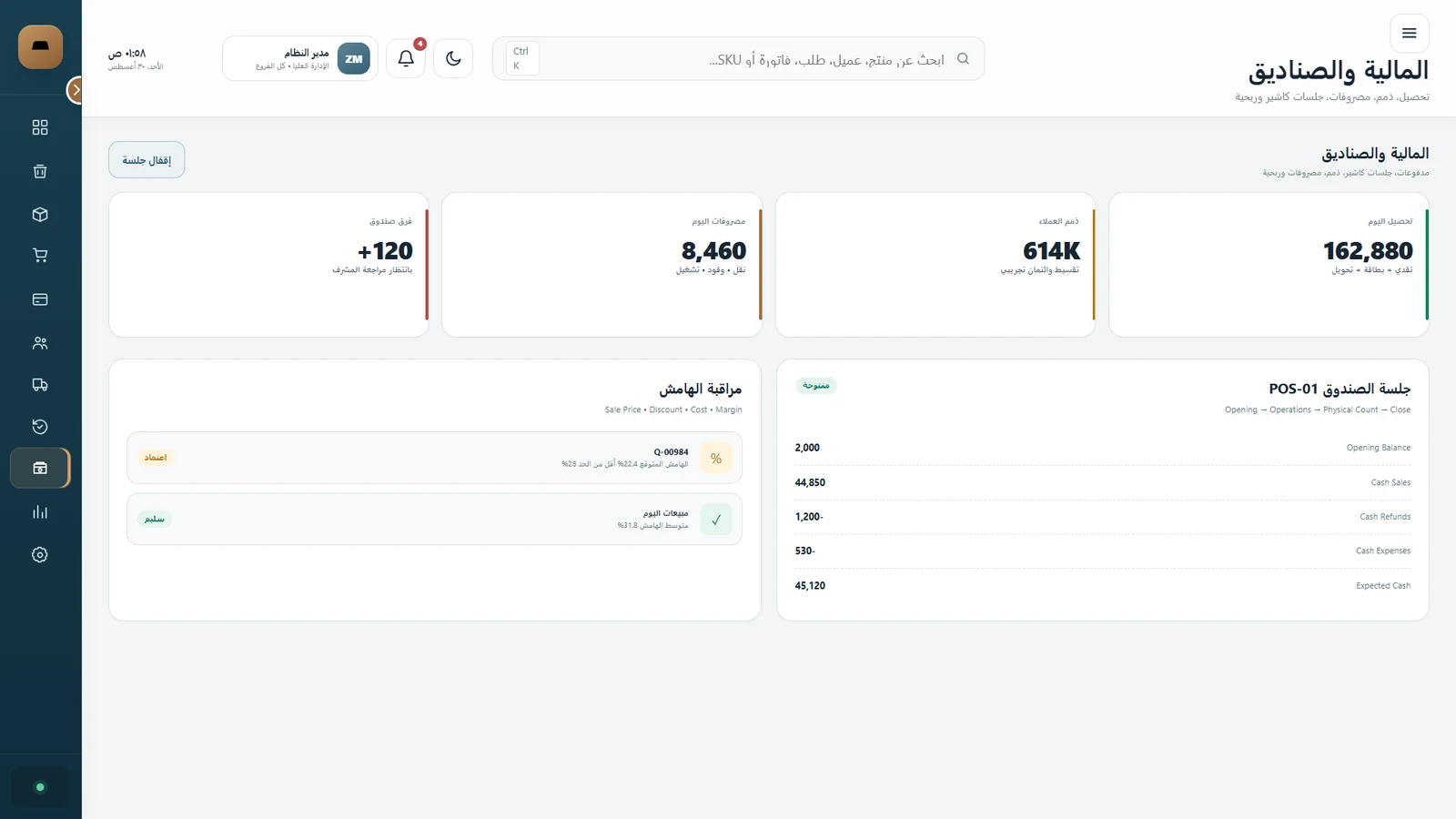Select the Cash Sales 44,850 row
This screenshot has width=1456, height=819.
pos(1103,482)
